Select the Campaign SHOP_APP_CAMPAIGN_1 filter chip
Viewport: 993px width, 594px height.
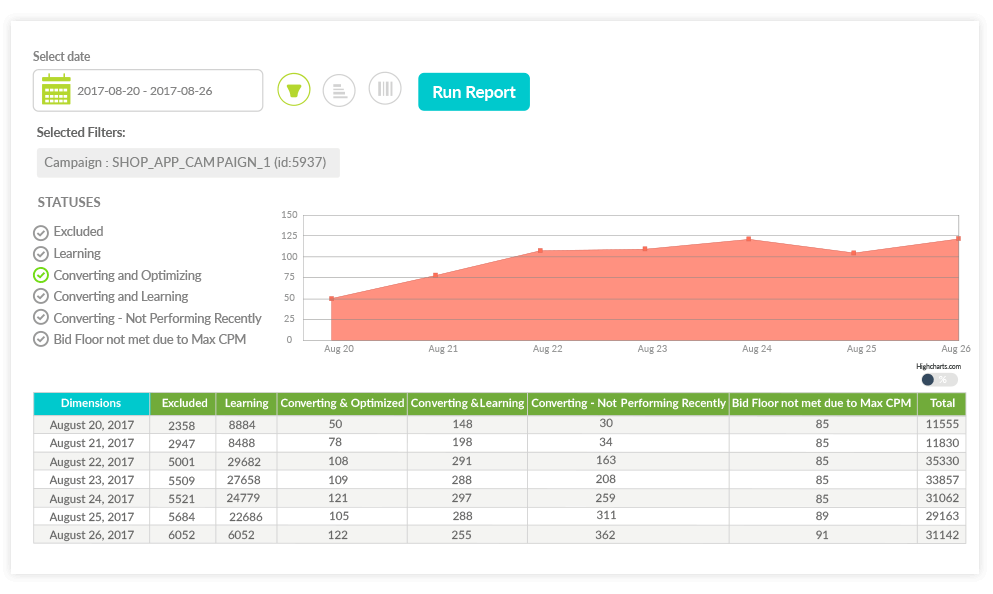(x=188, y=163)
